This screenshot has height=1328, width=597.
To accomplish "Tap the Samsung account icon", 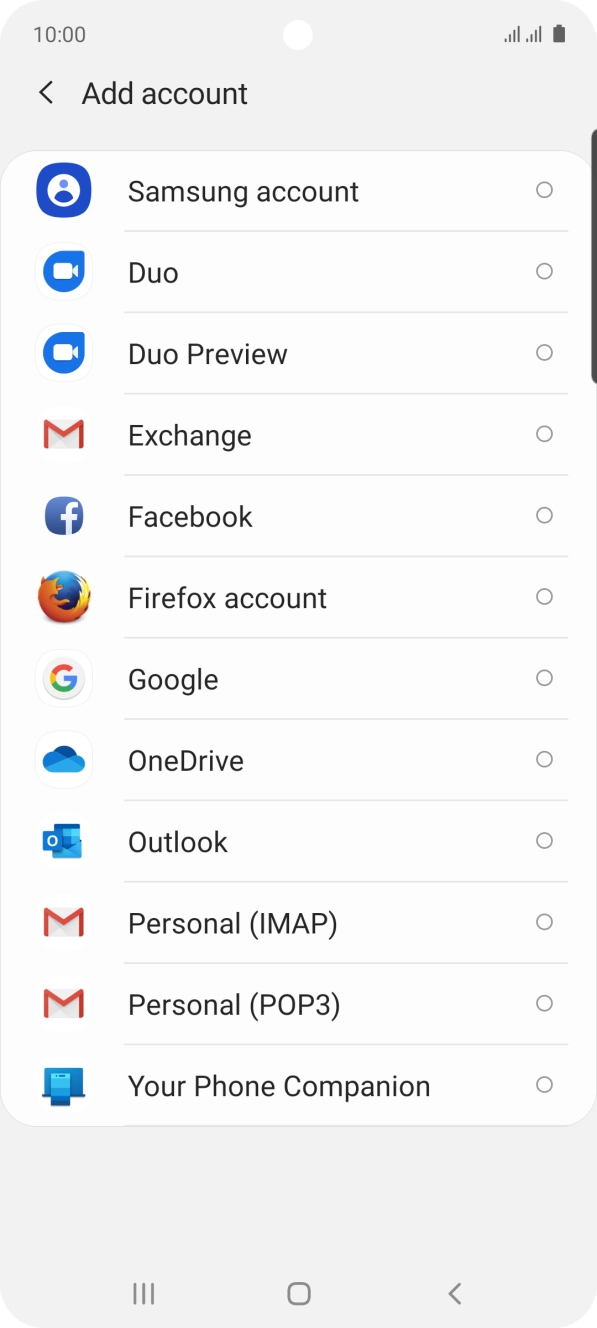I will pos(64,190).
